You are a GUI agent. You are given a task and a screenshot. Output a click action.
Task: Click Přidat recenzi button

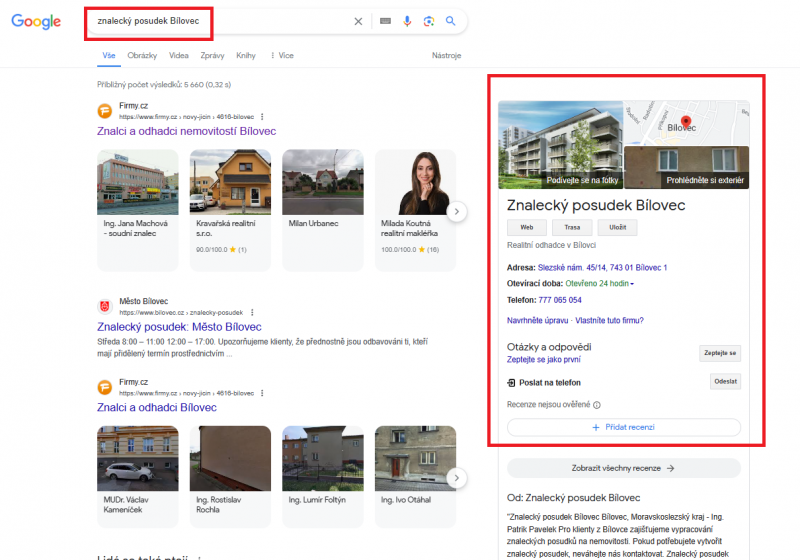tap(623, 427)
